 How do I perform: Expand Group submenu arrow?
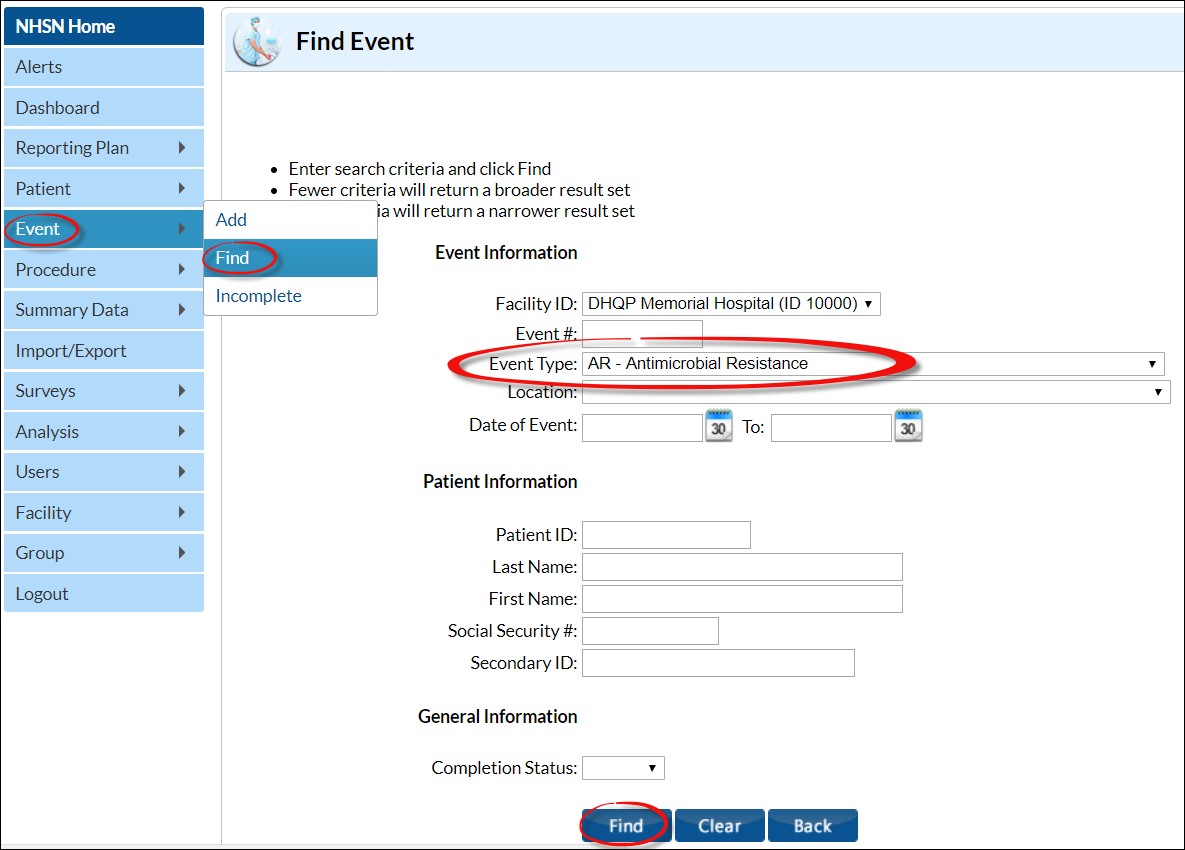[181, 552]
